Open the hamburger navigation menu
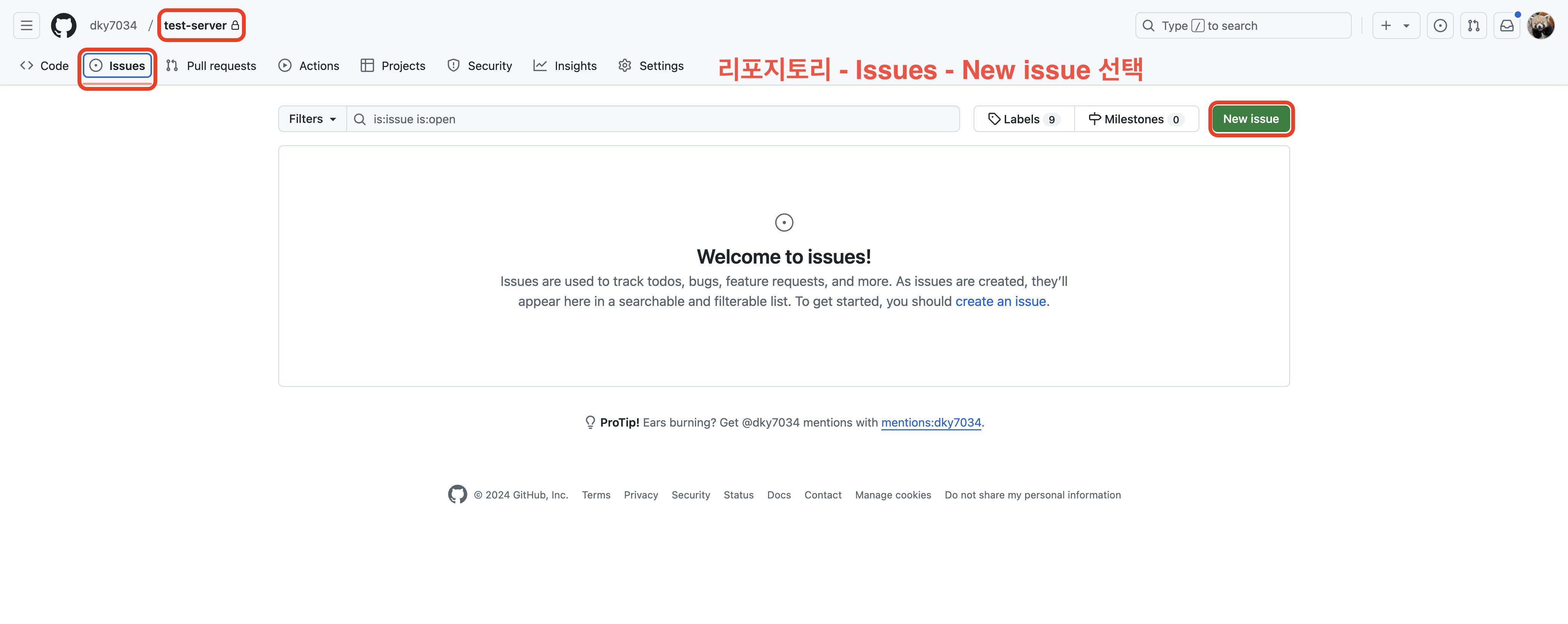1568x624 pixels. 26,26
